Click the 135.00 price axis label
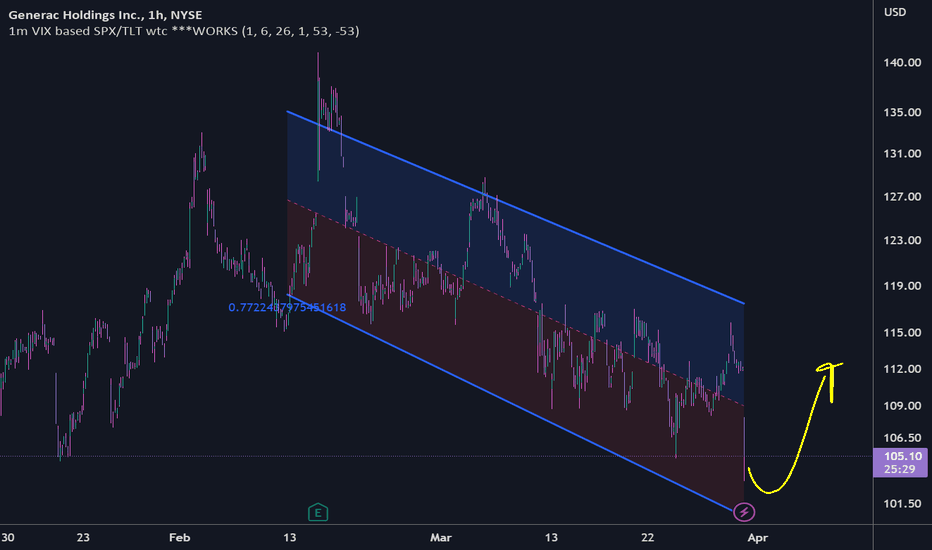932x550 pixels. click(902, 112)
